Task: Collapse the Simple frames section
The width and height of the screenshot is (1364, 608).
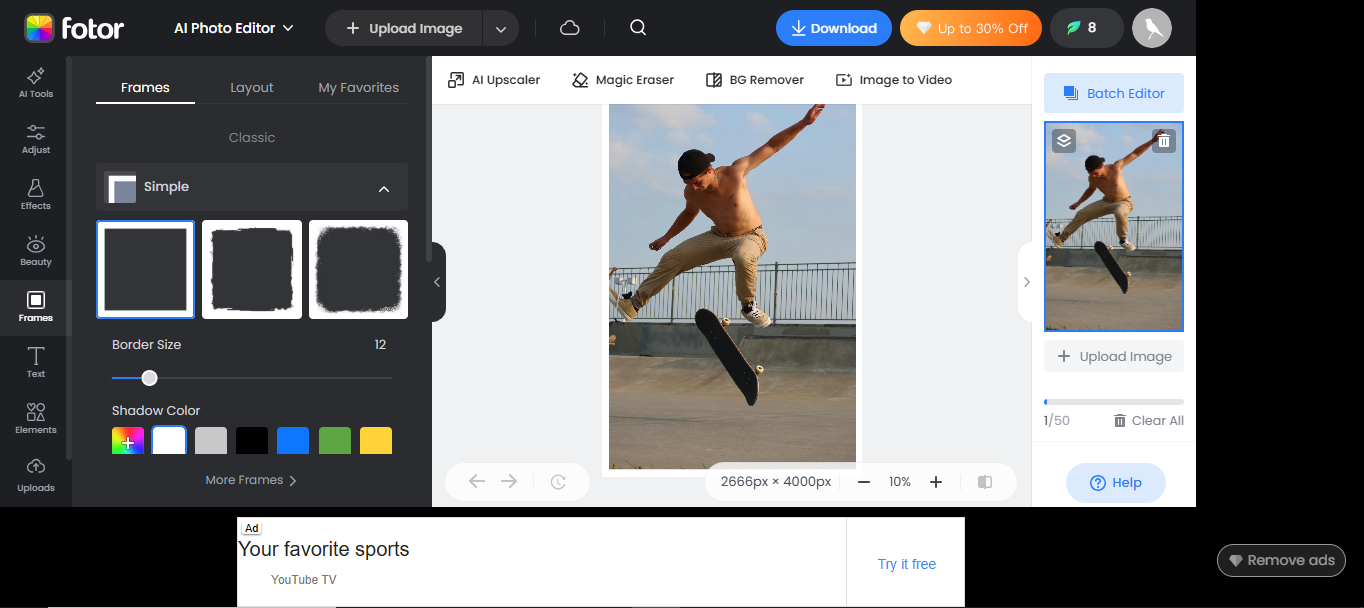Action: [384, 188]
